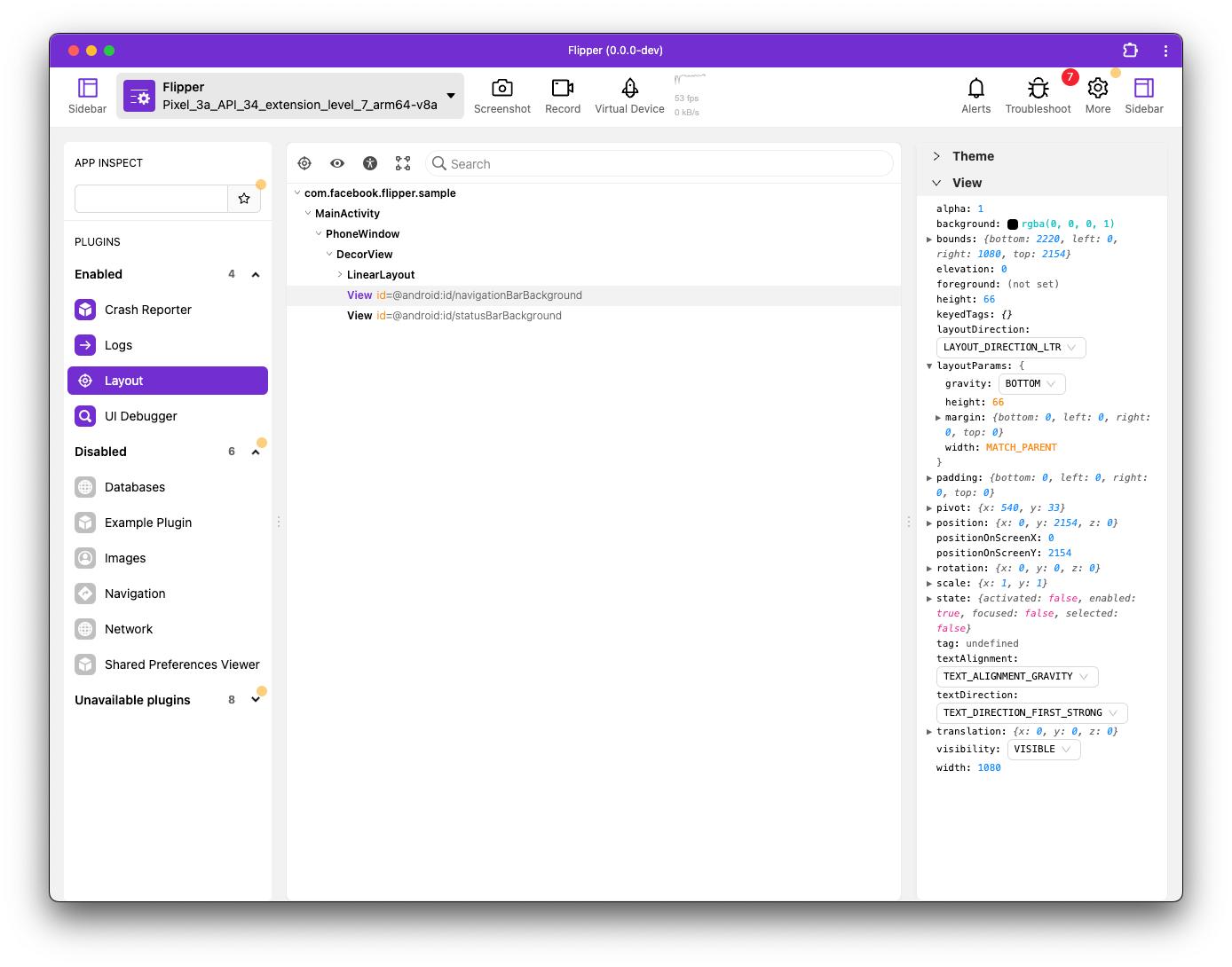
Task: Click the focus frame icon in the layout toolbar
Action: [x=403, y=163]
